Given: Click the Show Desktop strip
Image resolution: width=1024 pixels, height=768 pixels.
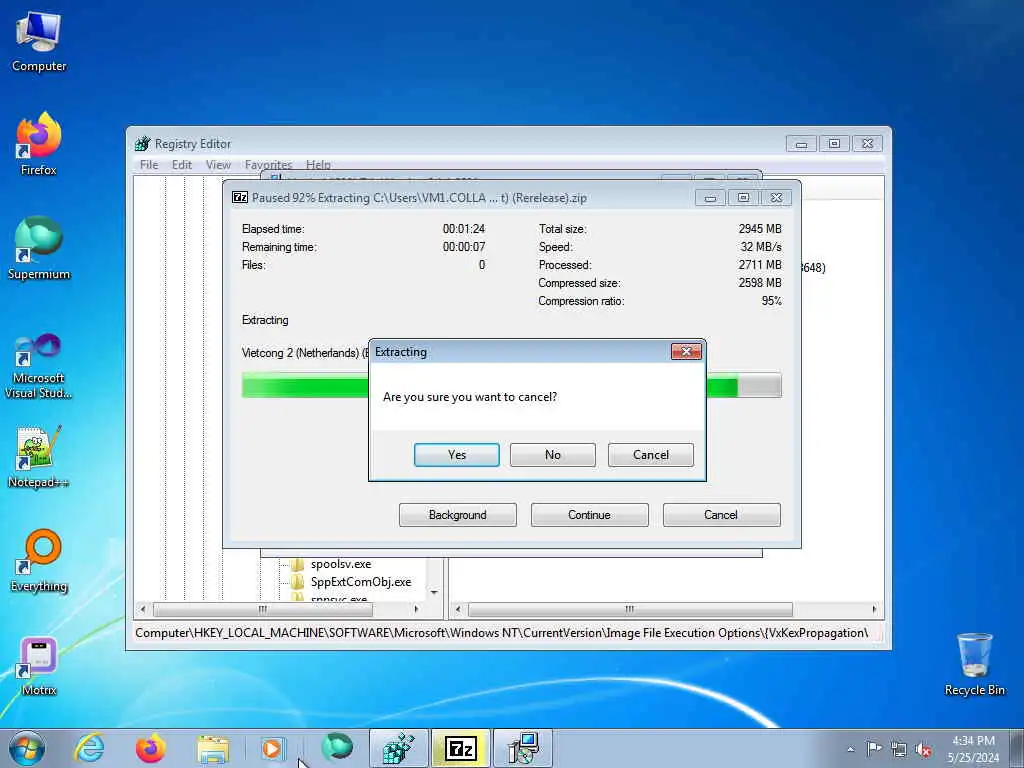Looking at the screenshot, I should tap(1017, 748).
